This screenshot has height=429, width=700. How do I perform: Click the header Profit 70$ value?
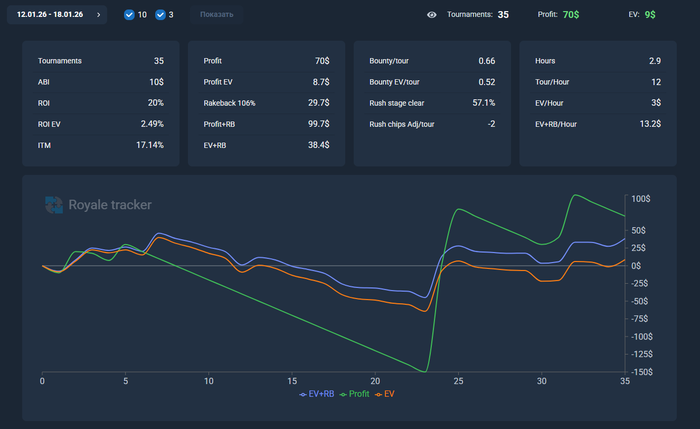[571, 15]
